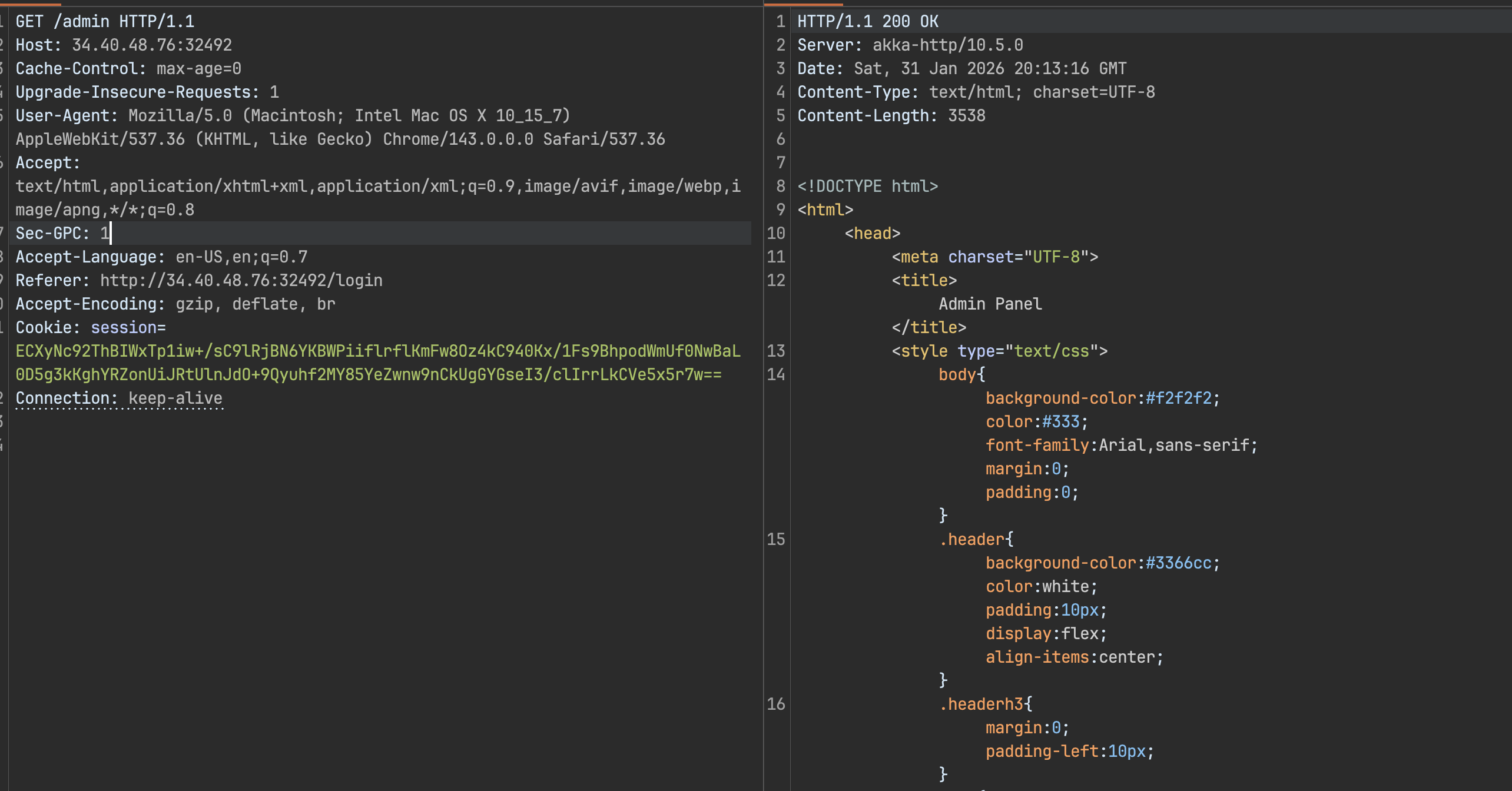Image resolution: width=1512 pixels, height=791 pixels.
Task: Click the GET /admin request line
Action: click(105, 22)
